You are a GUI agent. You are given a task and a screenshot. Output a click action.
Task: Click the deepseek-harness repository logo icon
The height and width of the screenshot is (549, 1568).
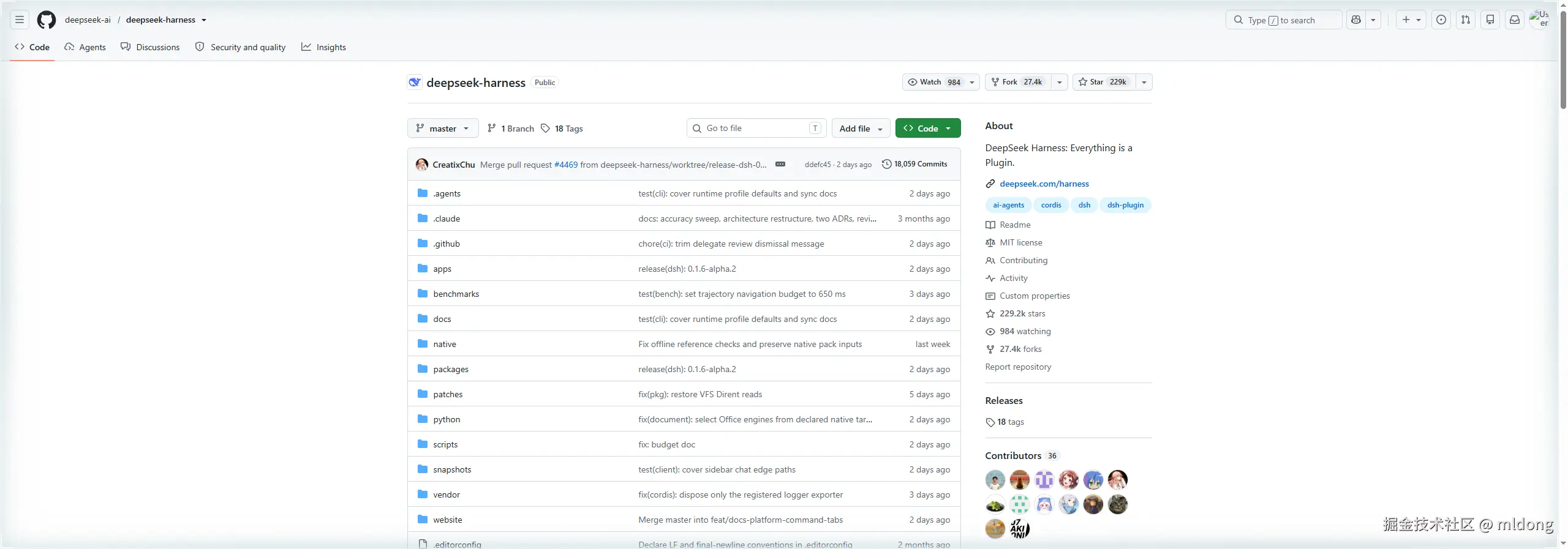415,82
